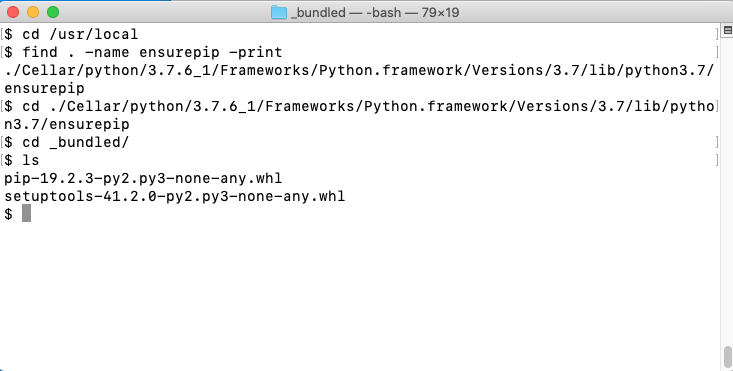Click the closing bracket mark on the "ls" line
The height and width of the screenshot is (371, 733).
pyautogui.click(x=717, y=160)
